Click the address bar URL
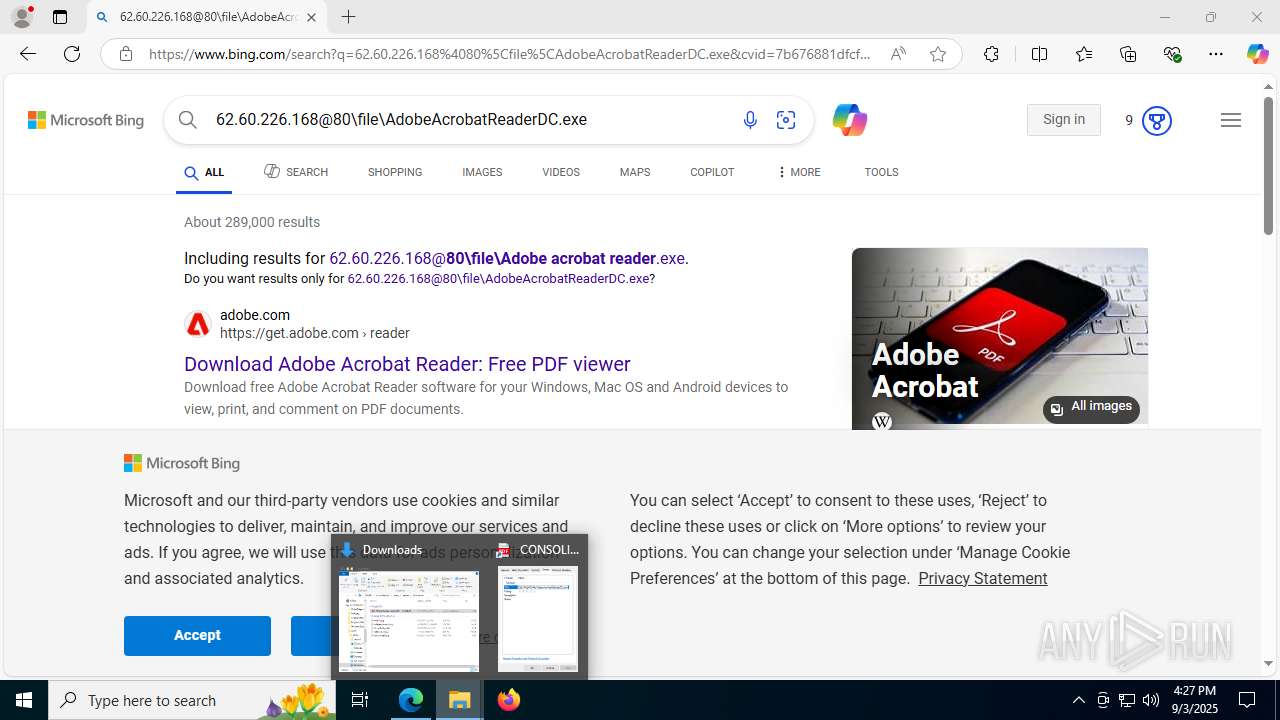The width and height of the screenshot is (1280, 720). pyautogui.click(x=510, y=54)
